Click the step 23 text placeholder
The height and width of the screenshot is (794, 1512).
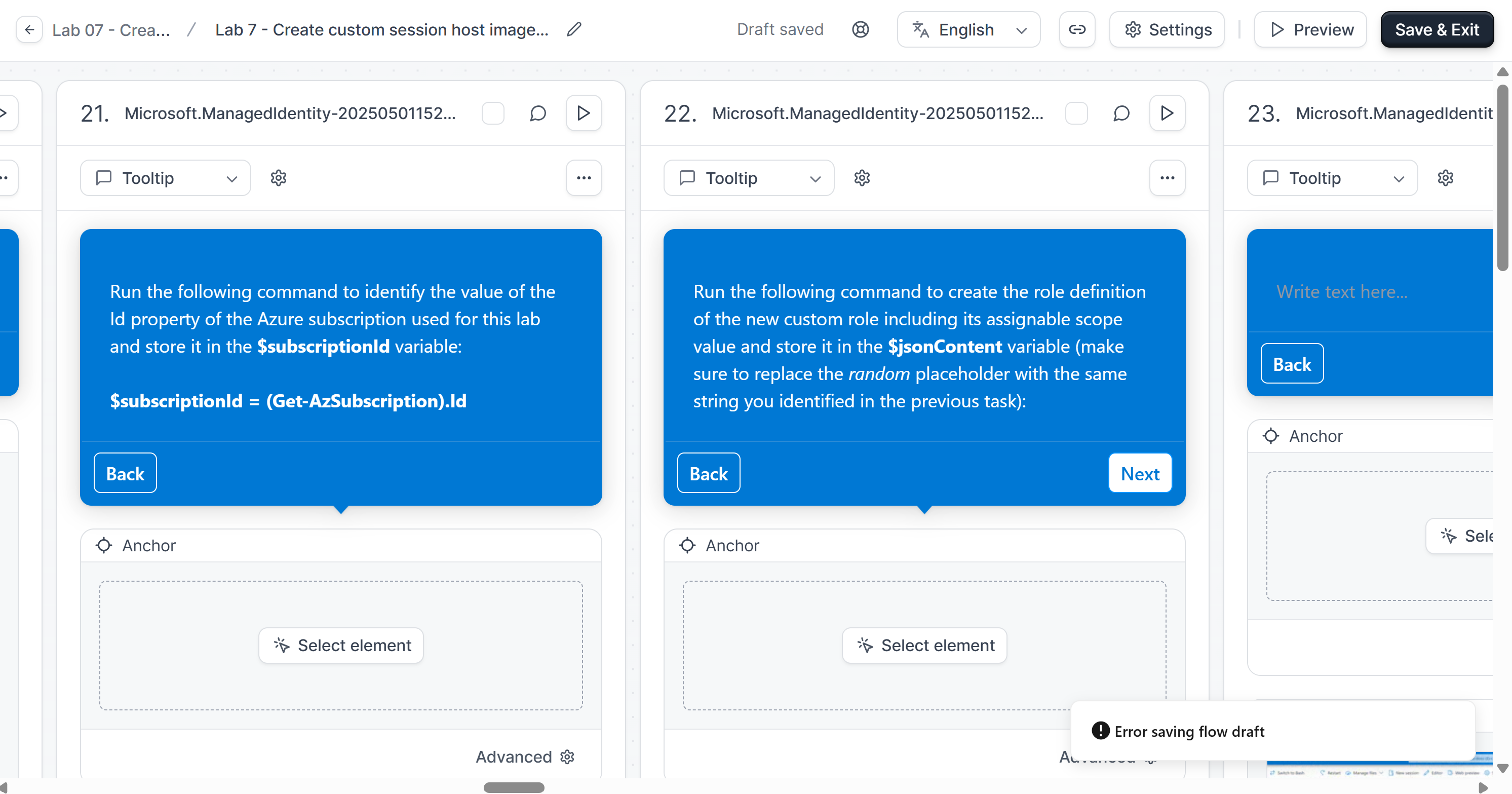click(x=1342, y=292)
